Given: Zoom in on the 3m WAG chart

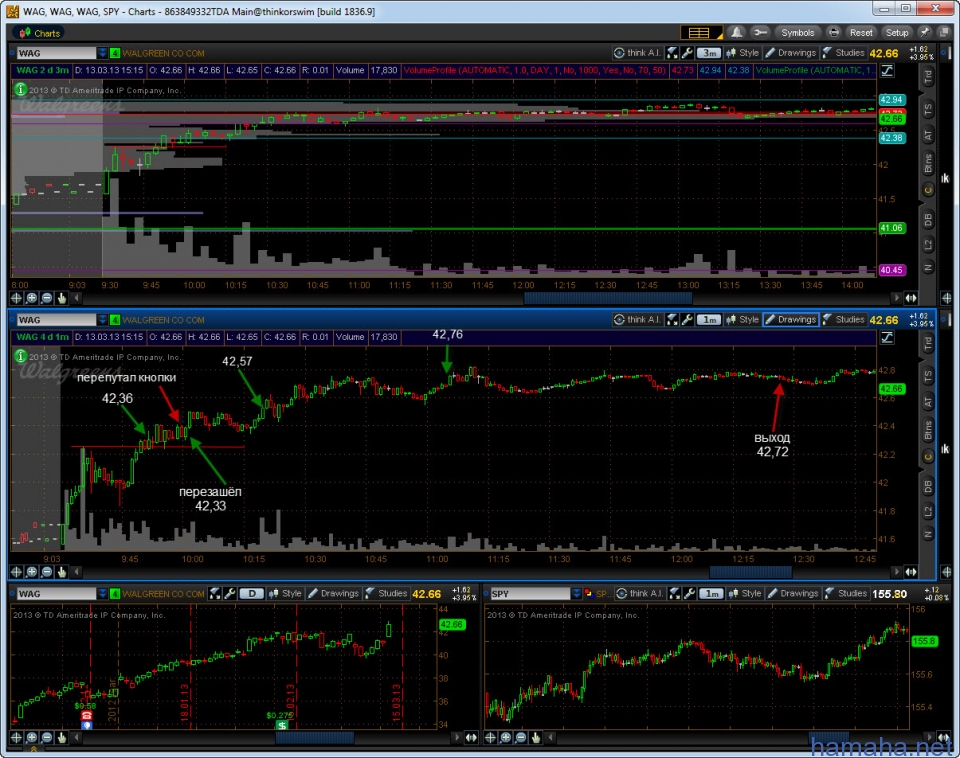Looking at the screenshot, I should (31, 298).
